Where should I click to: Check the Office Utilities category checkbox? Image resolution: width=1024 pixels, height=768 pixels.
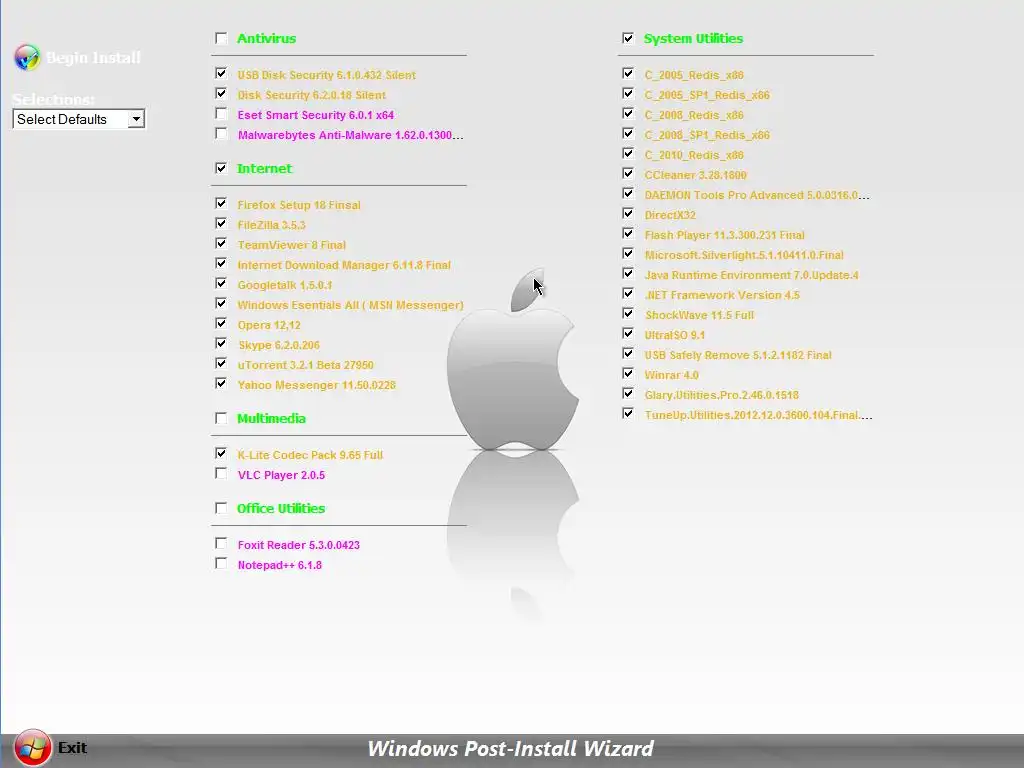click(221, 508)
